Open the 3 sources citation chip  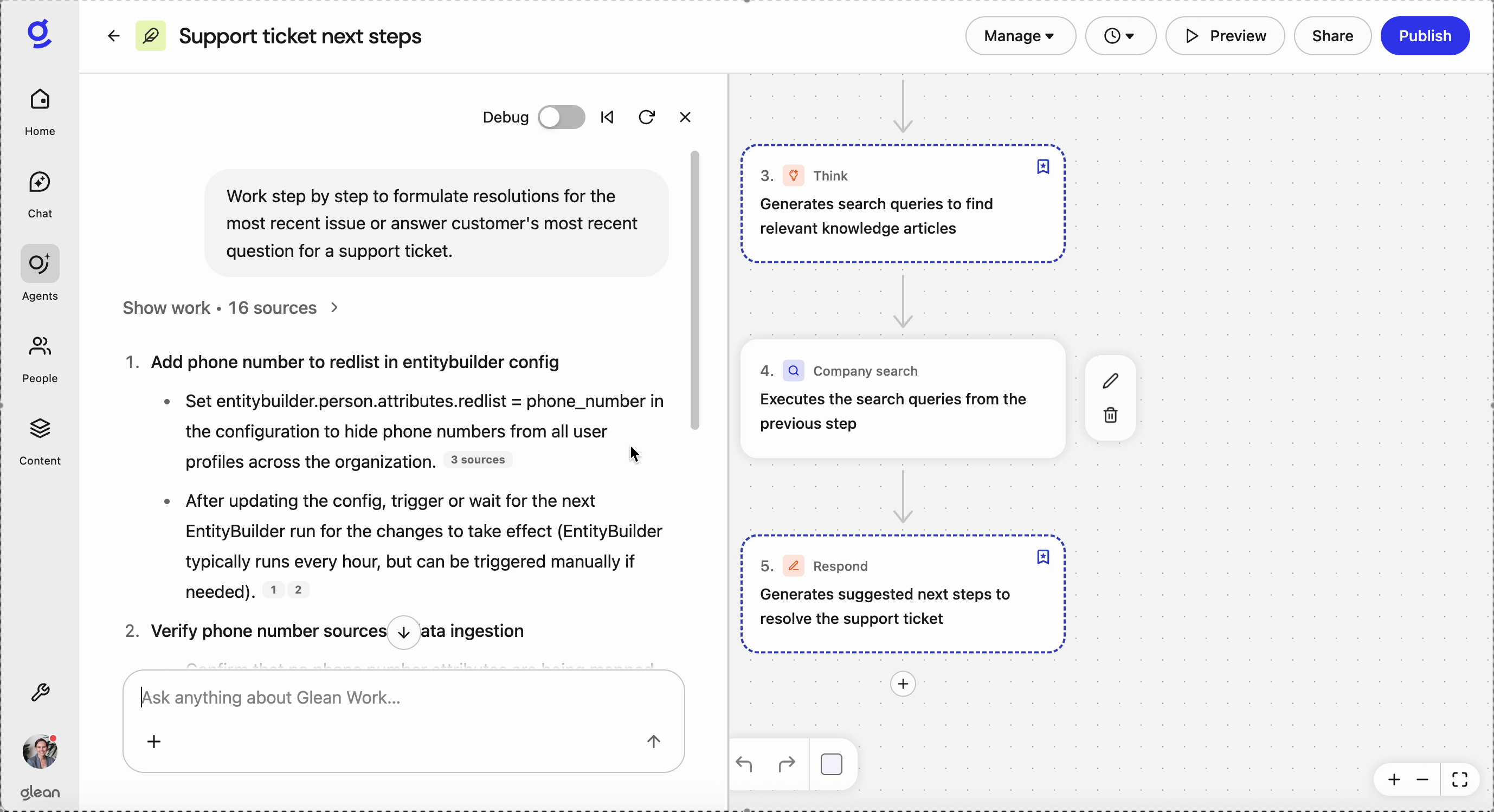click(476, 459)
